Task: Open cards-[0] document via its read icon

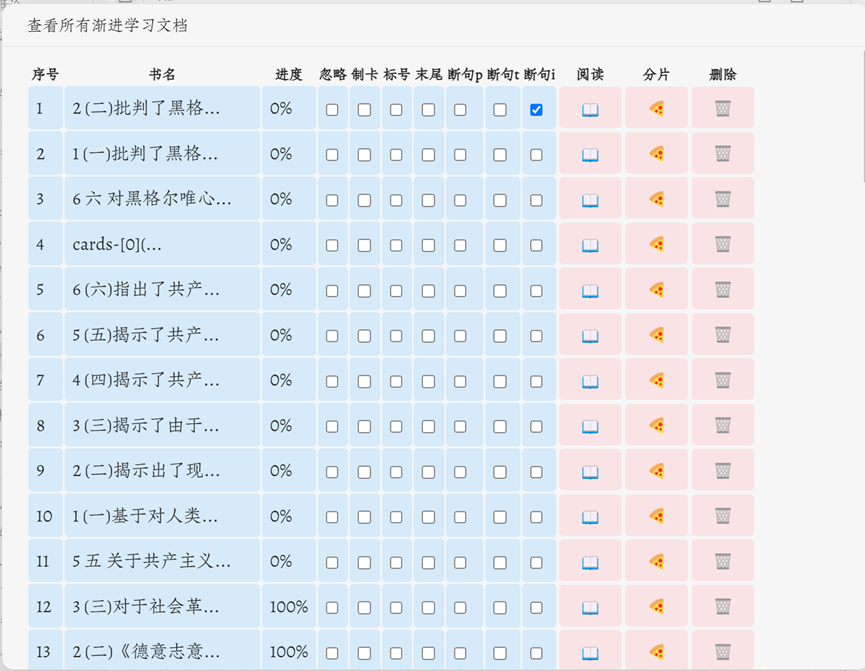Action: pos(590,246)
